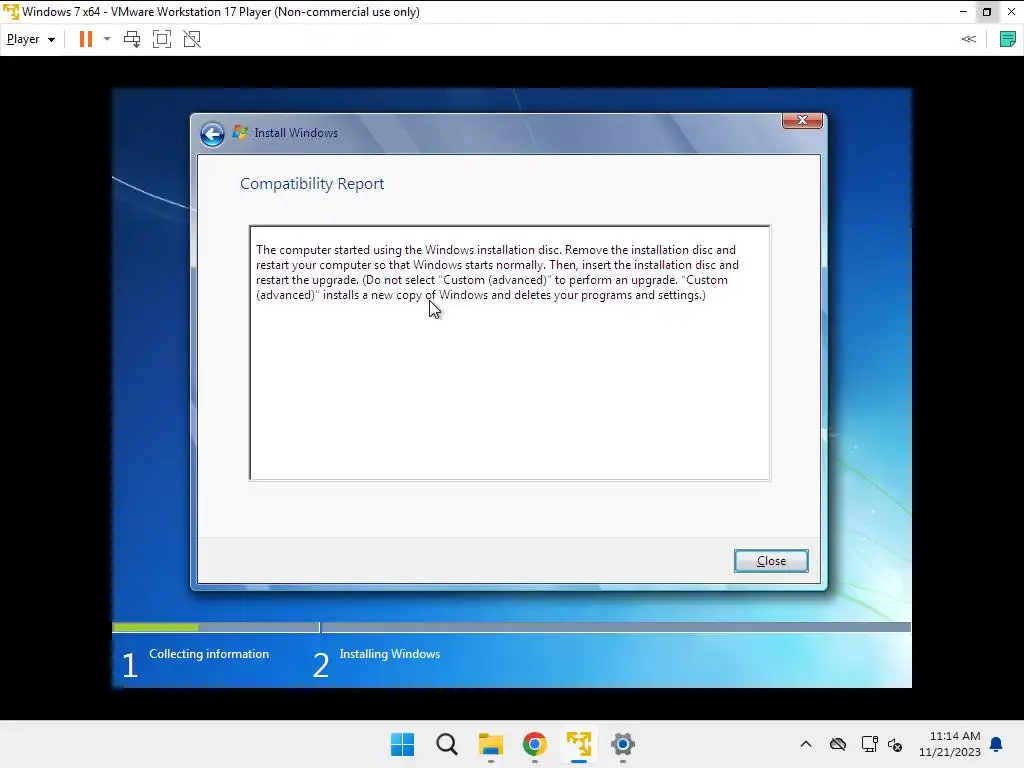Click the VMware window title text
Viewport: 1024px width, 768px height.
(x=221, y=12)
